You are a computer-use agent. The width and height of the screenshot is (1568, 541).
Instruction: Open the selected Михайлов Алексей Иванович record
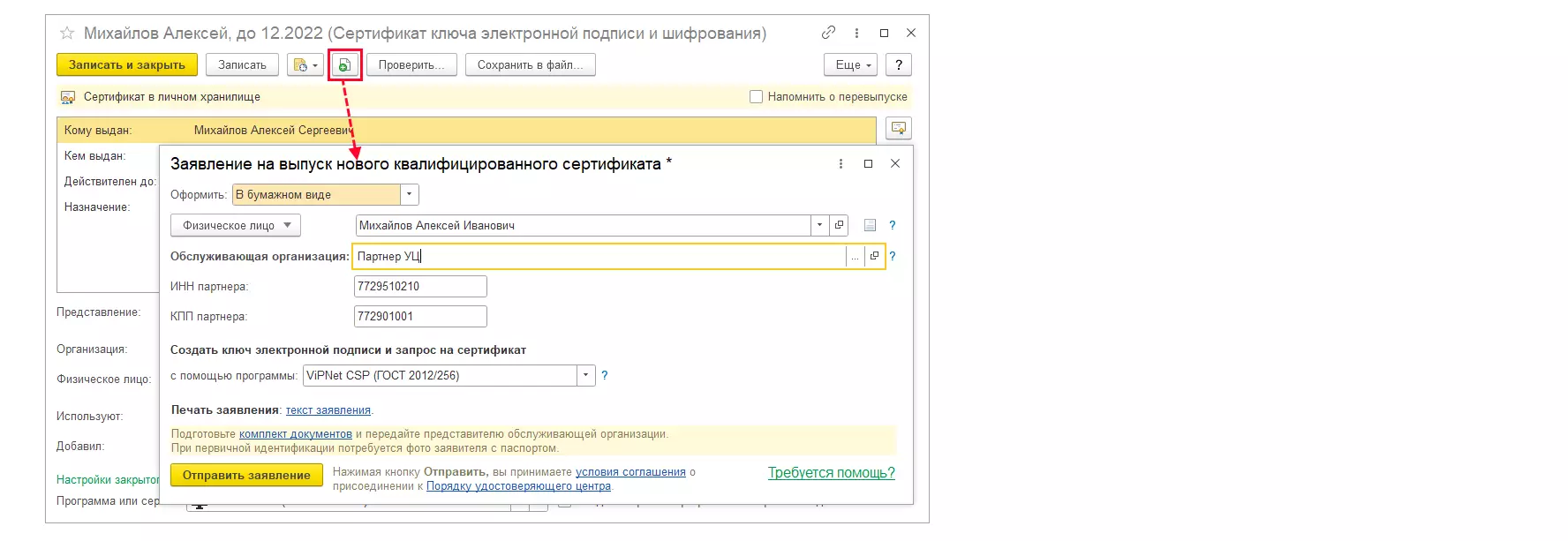pyautogui.click(x=840, y=225)
